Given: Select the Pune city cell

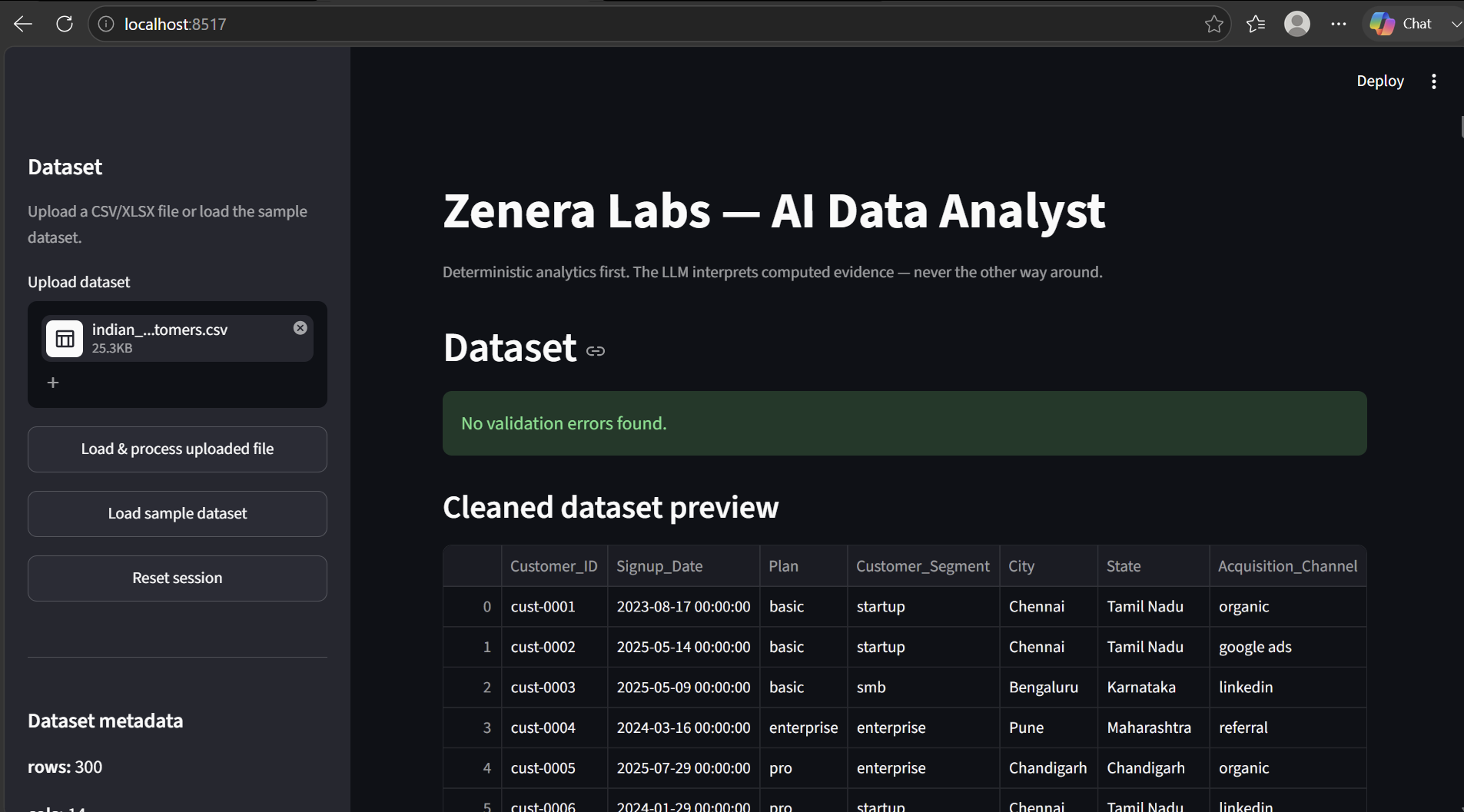Looking at the screenshot, I should pos(1048,727).
